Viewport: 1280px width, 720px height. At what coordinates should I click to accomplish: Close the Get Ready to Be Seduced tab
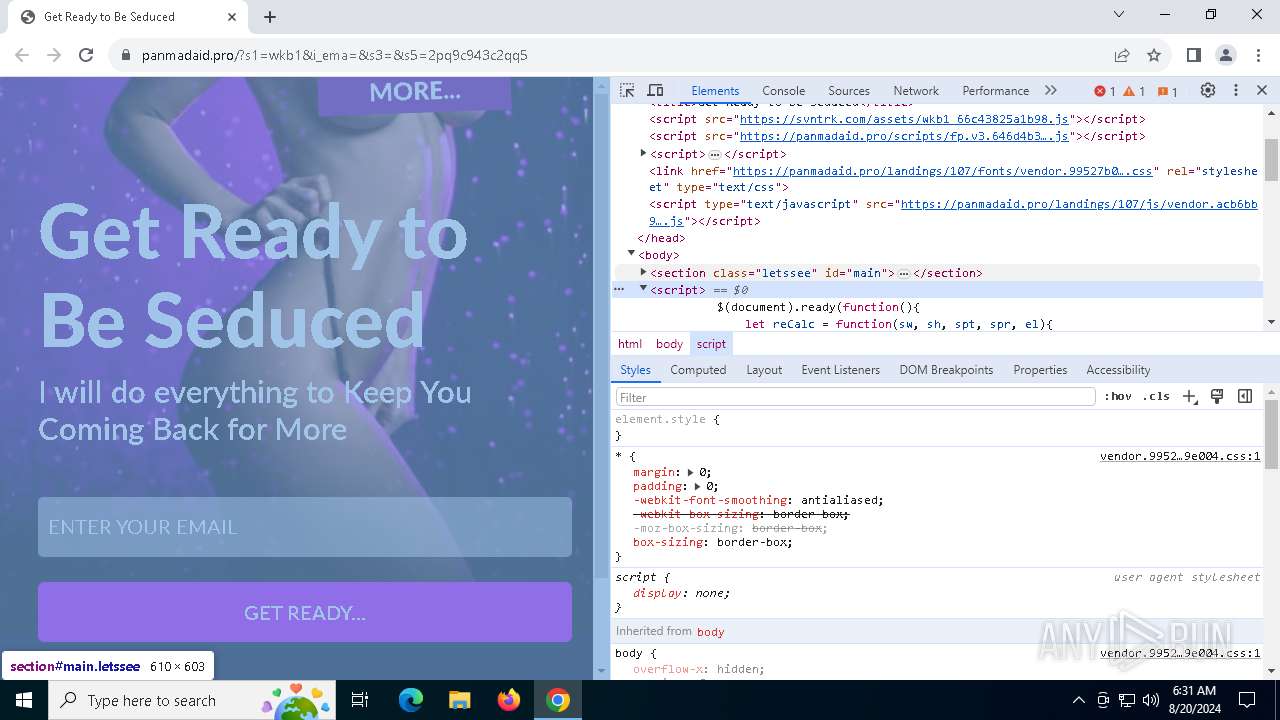232,16
